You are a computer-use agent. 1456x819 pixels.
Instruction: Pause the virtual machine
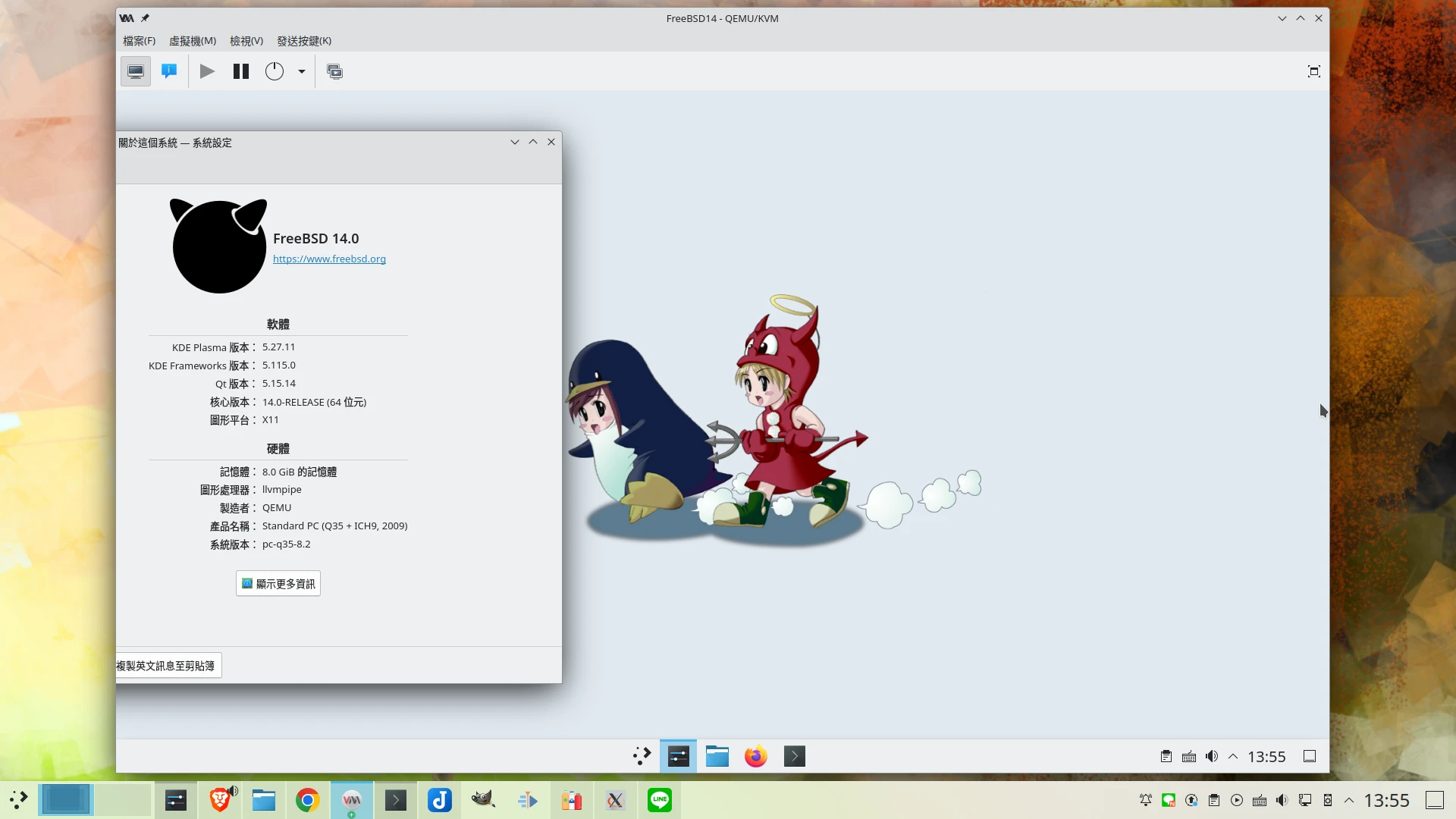click(241, 71)
